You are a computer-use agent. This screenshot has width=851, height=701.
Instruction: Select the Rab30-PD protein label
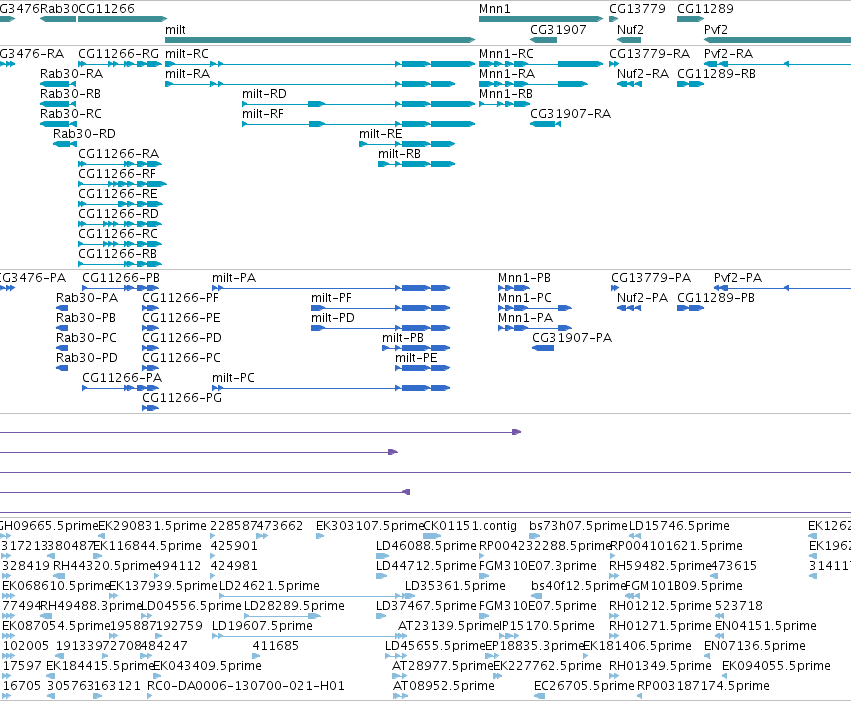[87, 359]
